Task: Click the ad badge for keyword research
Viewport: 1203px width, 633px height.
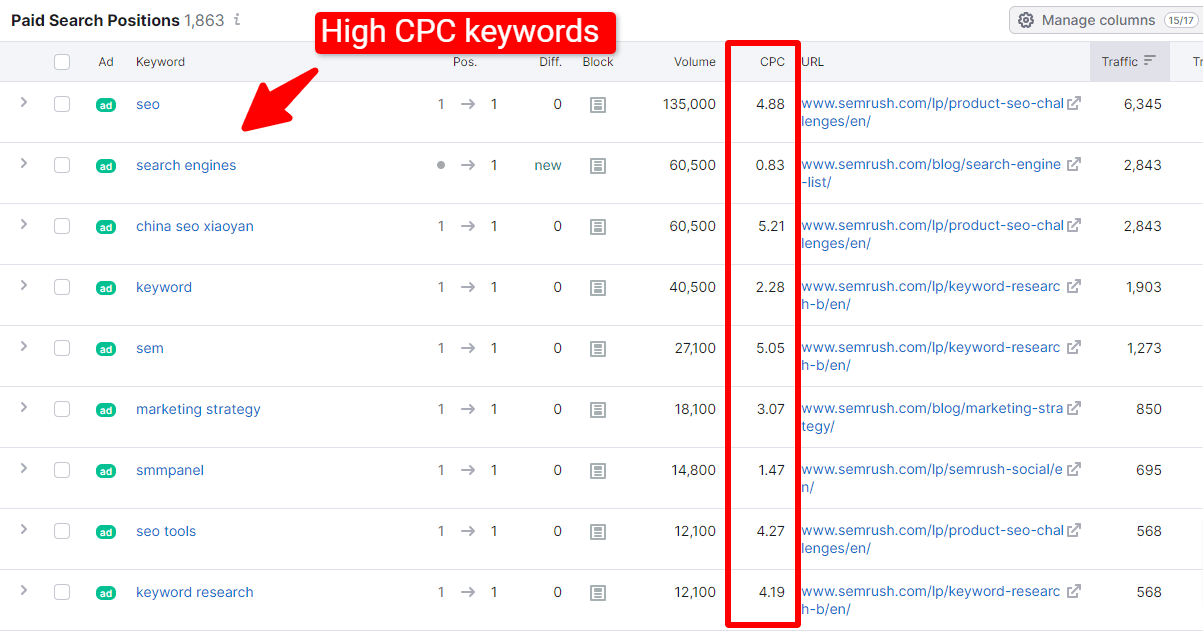Action: coord(106,593)
